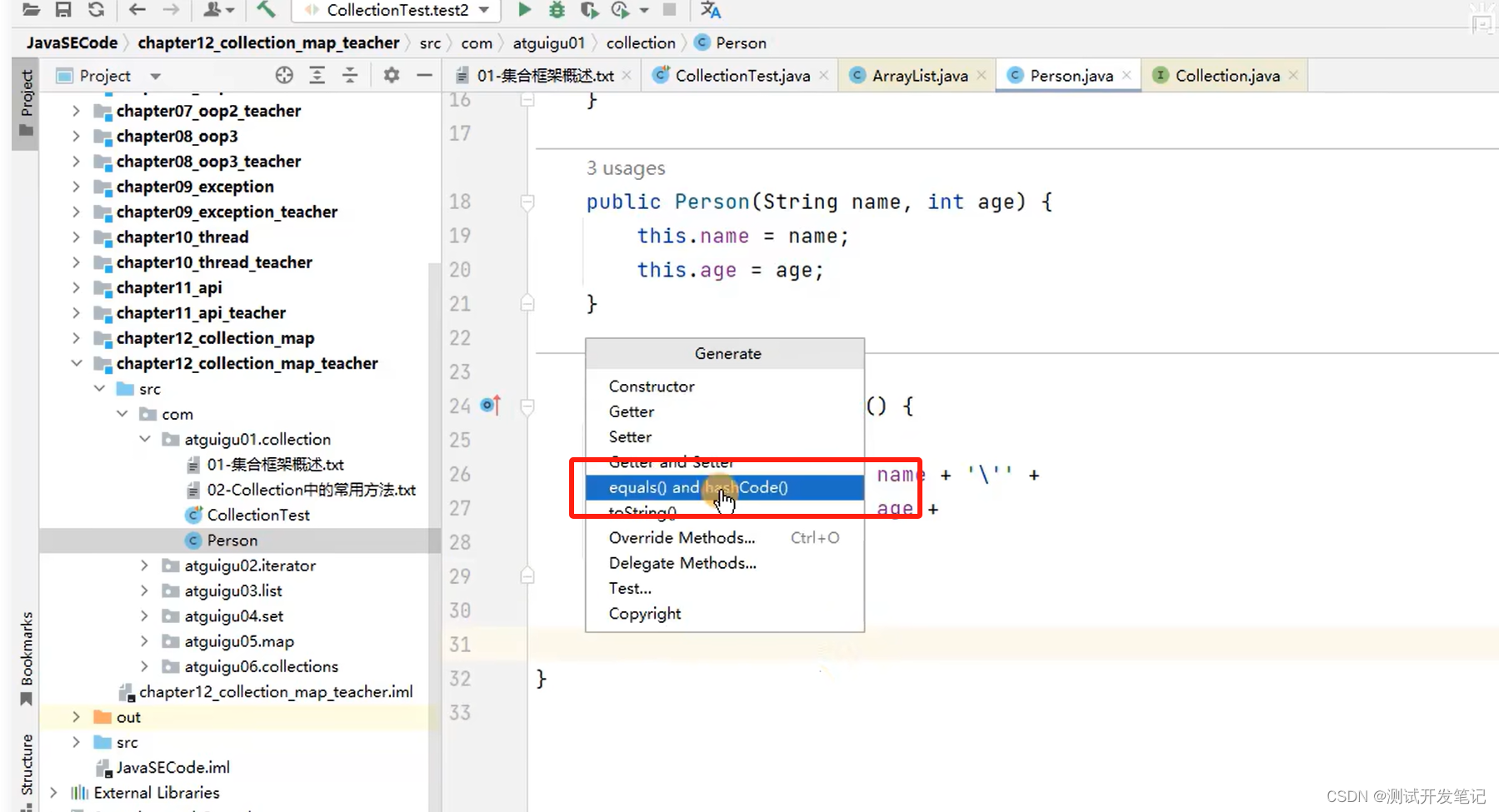Select Override Methods... in Generate menu
The height and width of the screenshot is (812, 1499).
pyautogui.click(x=725, y=538)
